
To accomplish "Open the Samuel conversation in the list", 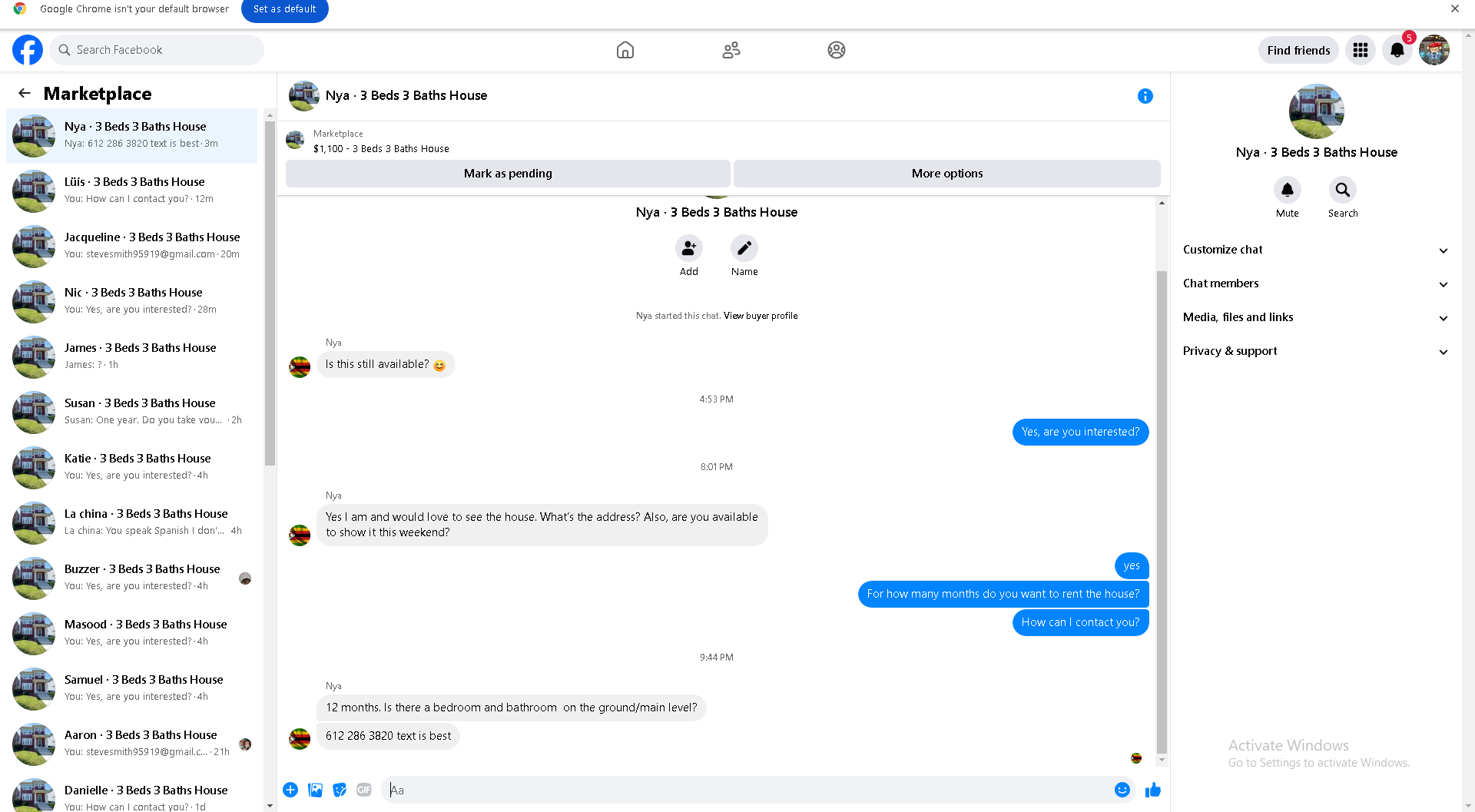I will (x=132, y=688).
